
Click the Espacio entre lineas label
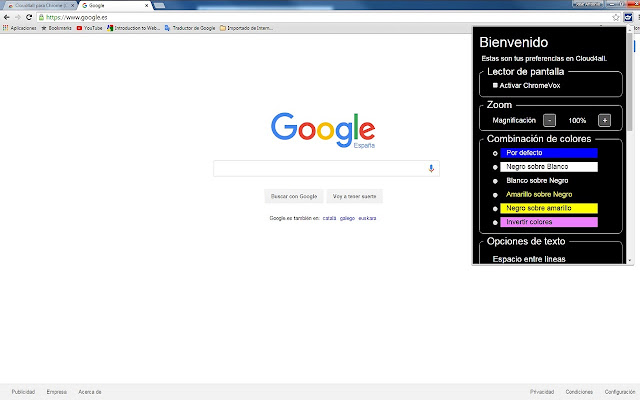coord(529,259)
